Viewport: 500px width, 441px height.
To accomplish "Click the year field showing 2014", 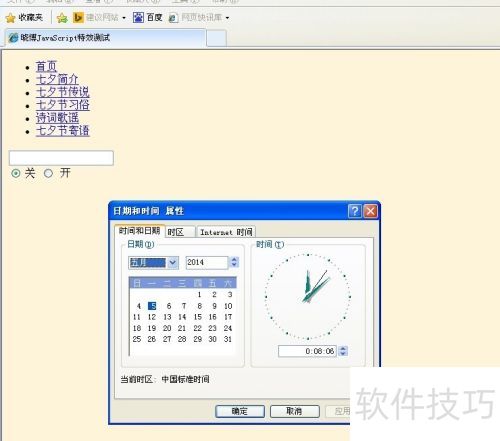I will 207,262.
